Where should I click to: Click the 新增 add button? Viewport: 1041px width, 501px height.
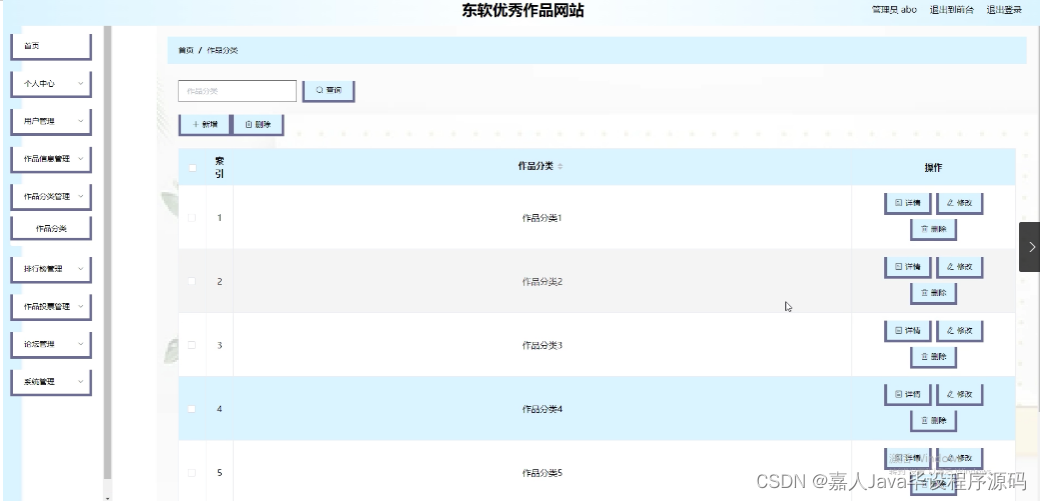tap(204, 124)
